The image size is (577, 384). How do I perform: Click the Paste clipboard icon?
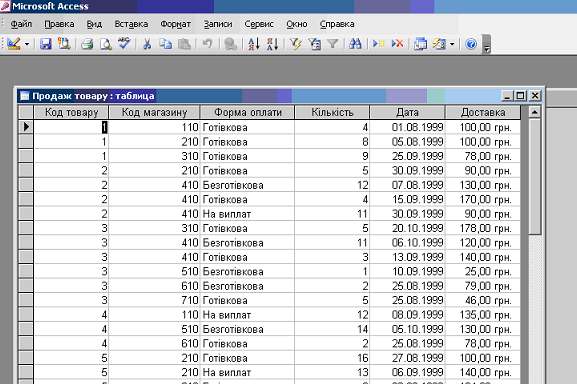click(184, 44)
